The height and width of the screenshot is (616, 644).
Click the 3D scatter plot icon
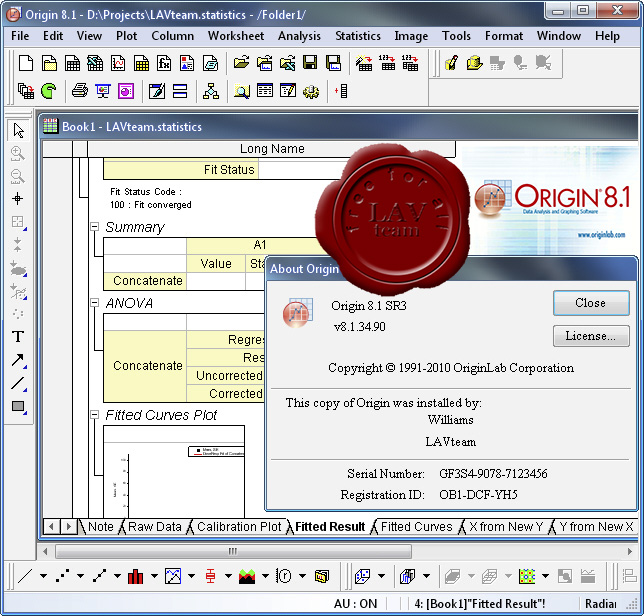[363, 576]
